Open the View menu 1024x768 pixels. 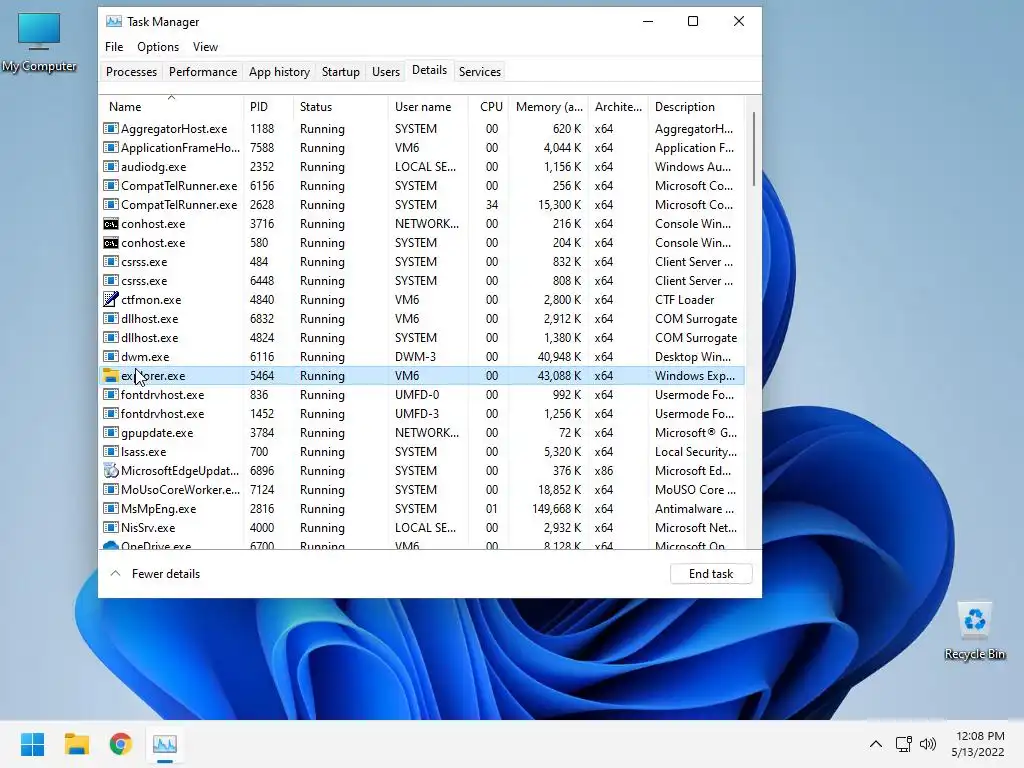coord(205,47)
